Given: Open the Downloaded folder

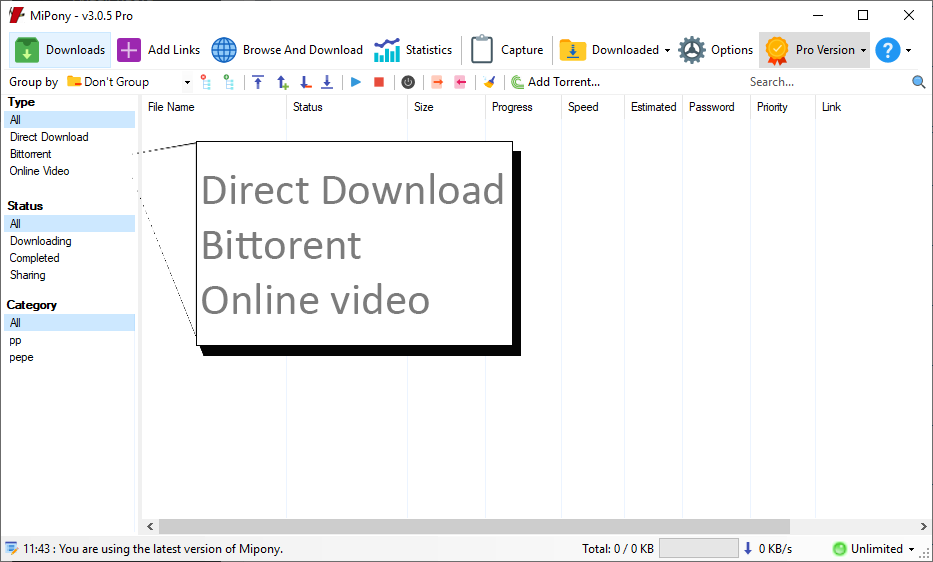Looking at the screenshot, I should click(x=572, y=50).
